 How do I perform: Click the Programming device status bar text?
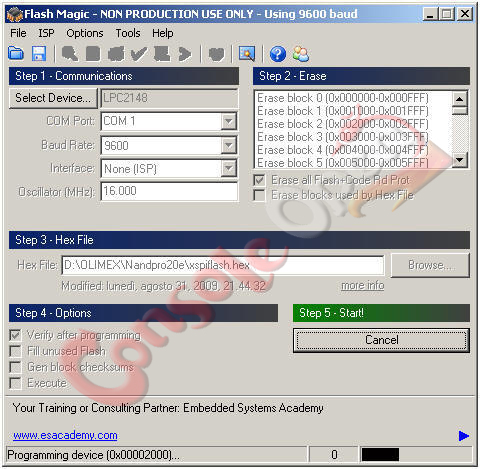coord(93,455)
